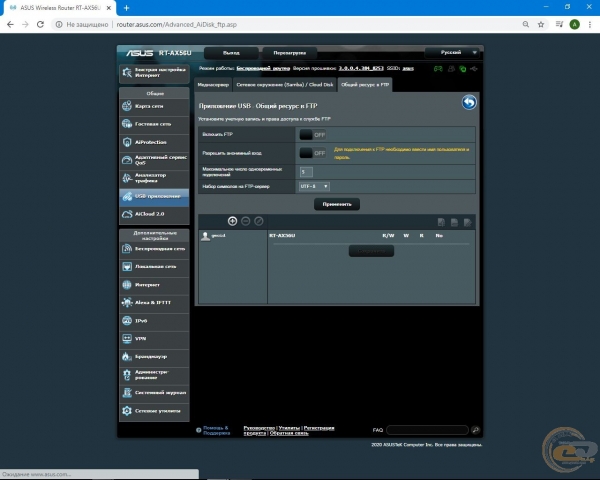
Task: Open LAN (Локальная сеть) icon
Action: tap(127, 266)
